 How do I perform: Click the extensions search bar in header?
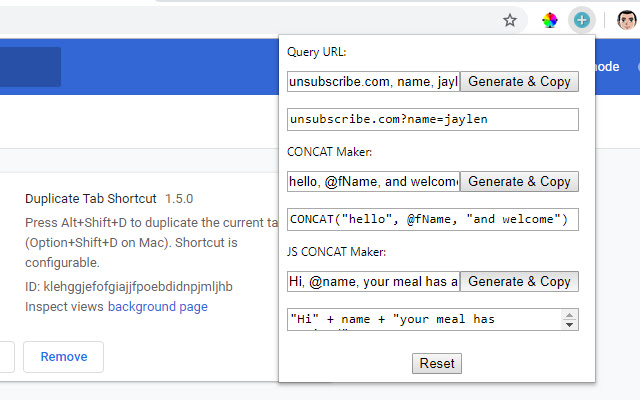[x=30, y=67]
